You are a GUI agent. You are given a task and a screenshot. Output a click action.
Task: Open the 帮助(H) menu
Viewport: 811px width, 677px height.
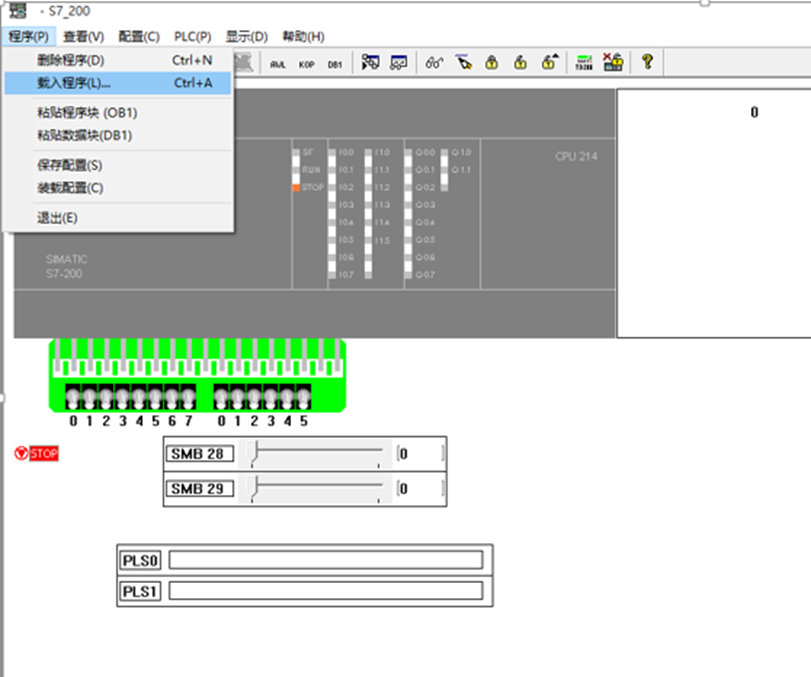(303, 37)
